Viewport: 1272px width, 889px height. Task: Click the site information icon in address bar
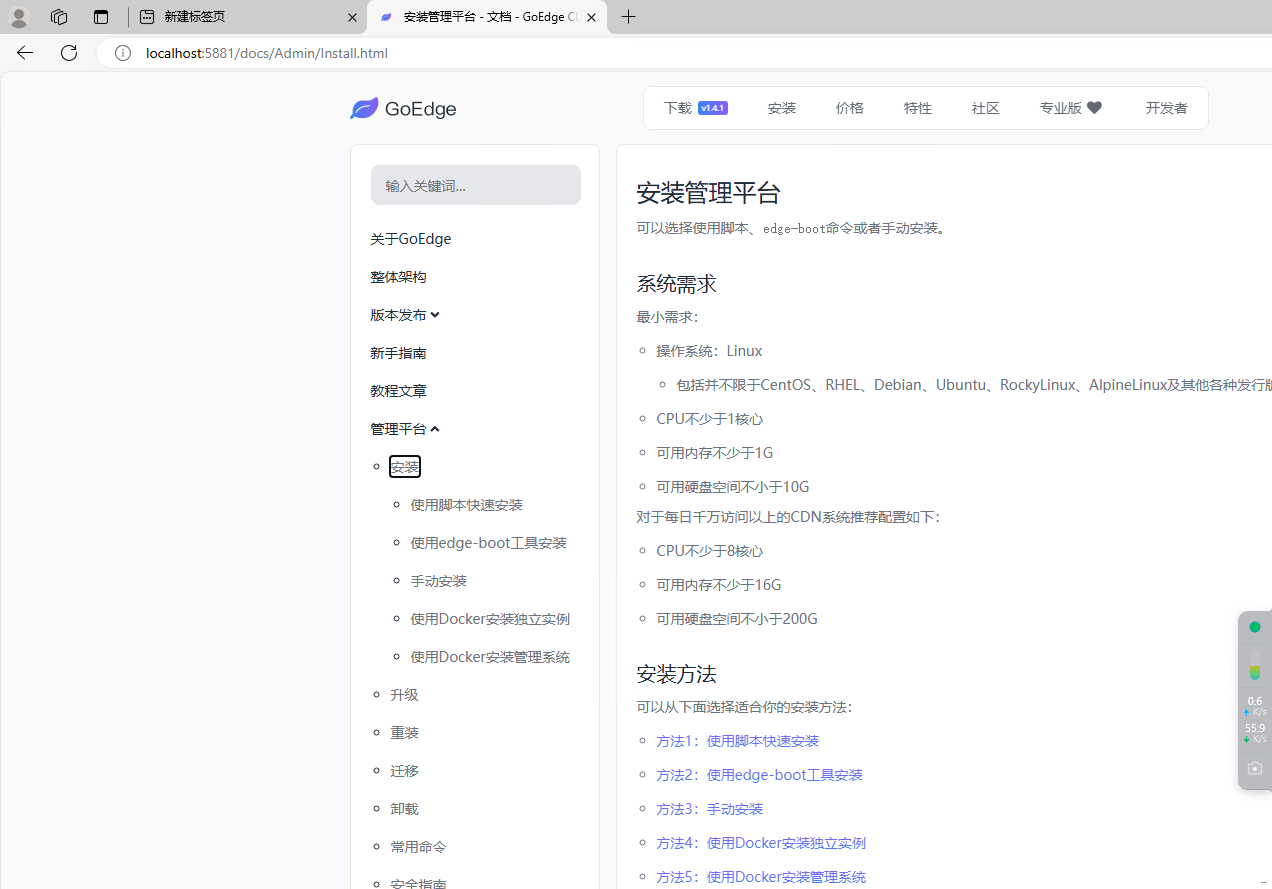point(123,53)
